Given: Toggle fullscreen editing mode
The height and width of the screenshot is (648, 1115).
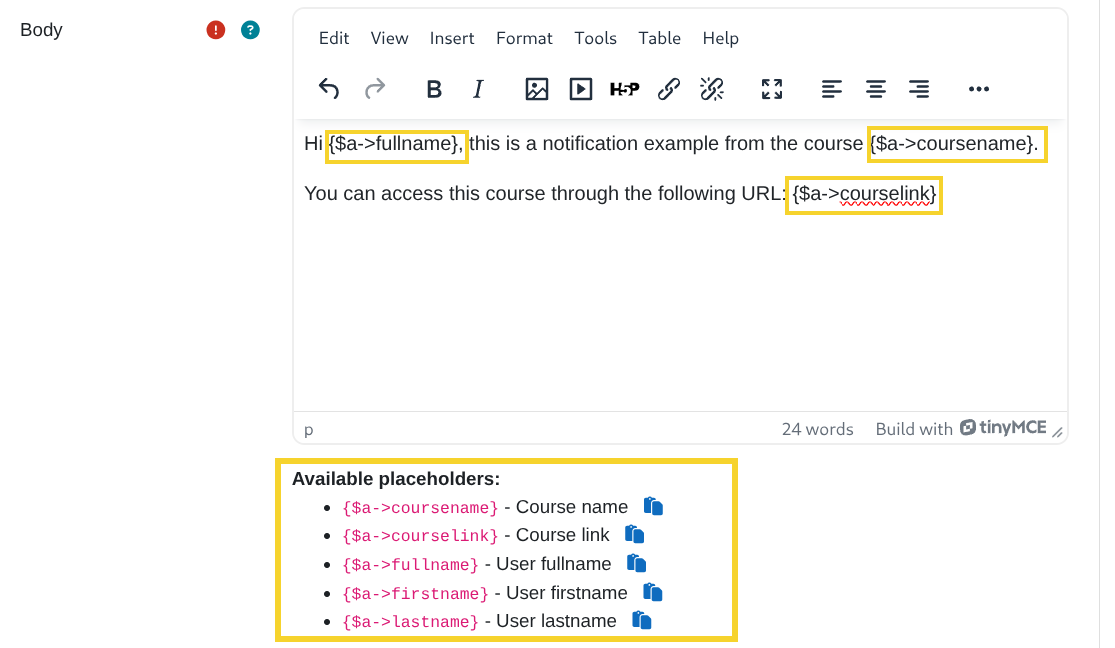Looking at the screenshot, I should (x=771, y=89).
